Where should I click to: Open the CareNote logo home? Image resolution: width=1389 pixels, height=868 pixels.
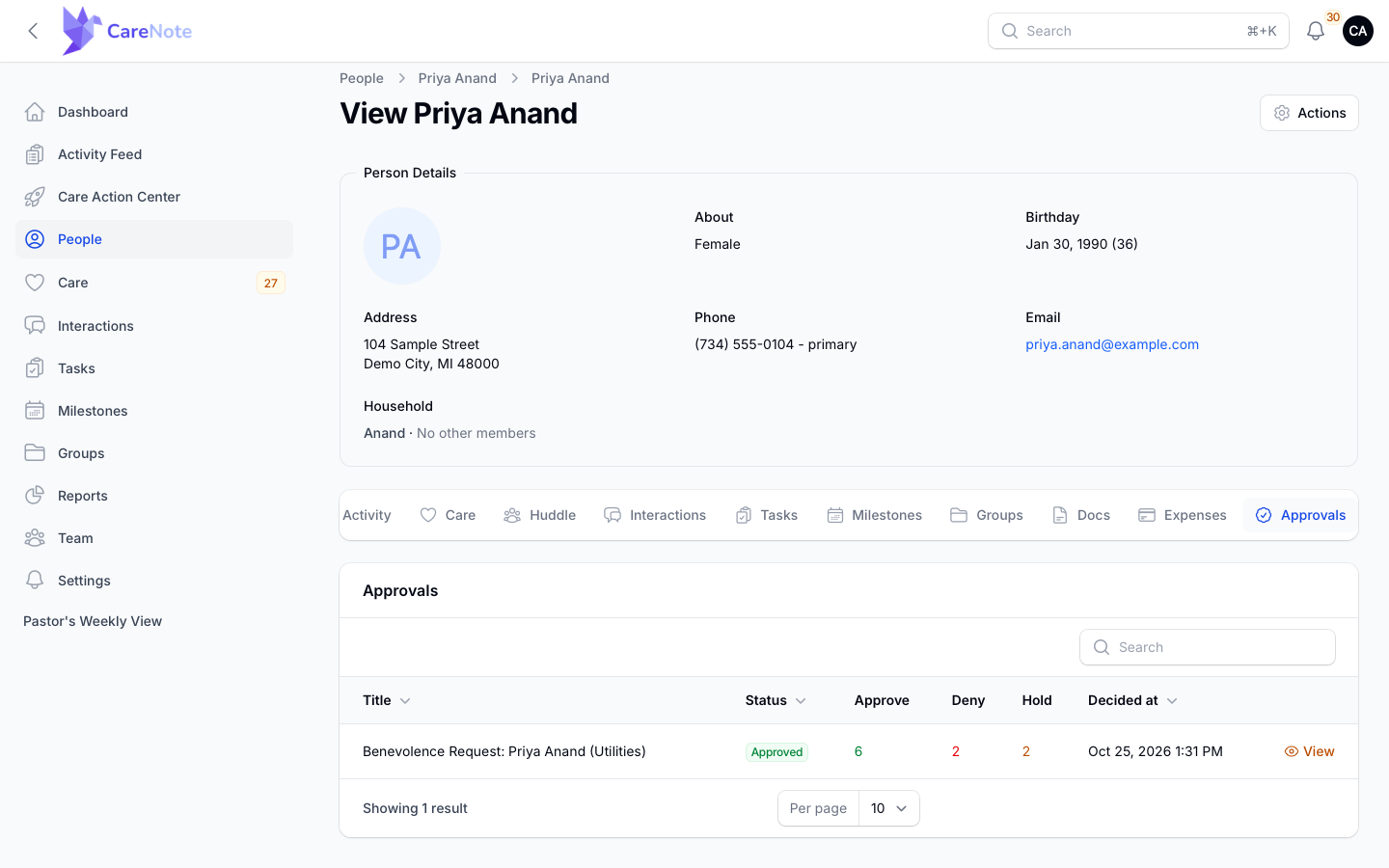point(126,31)
